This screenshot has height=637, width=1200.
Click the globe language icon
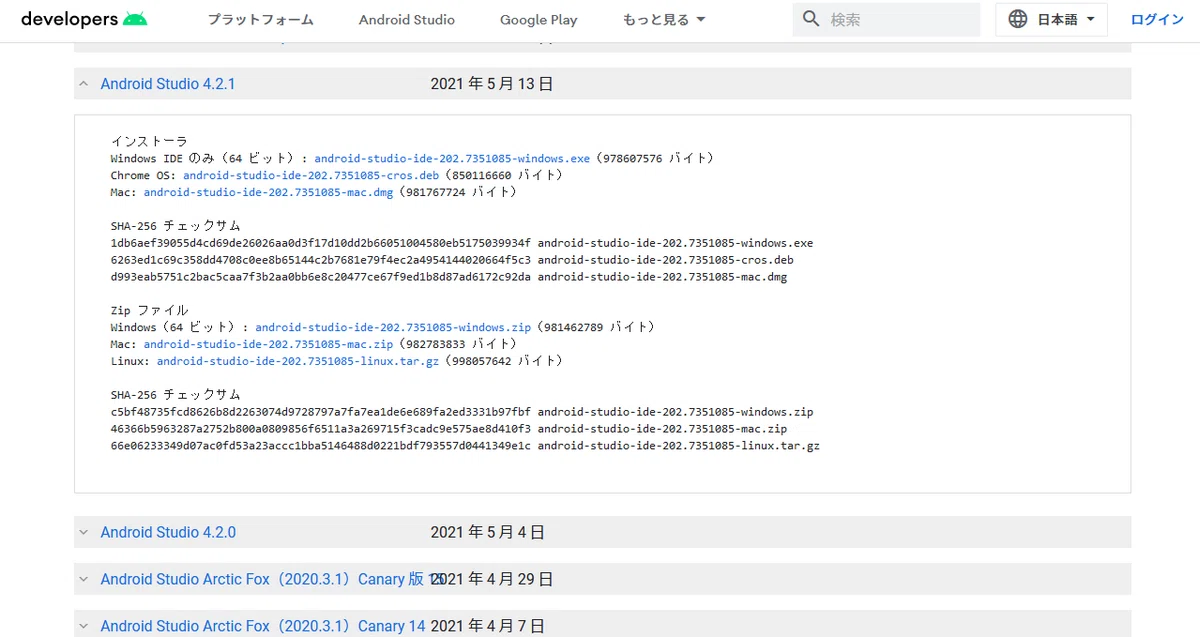tap(1018, 19)
